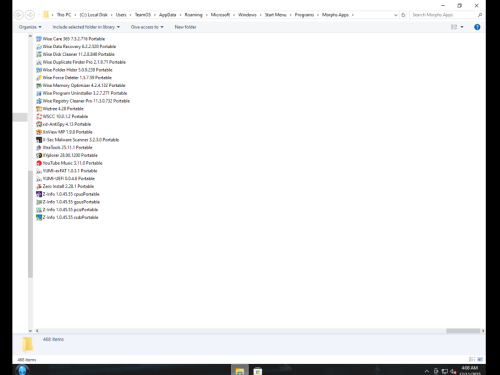500x375 pixels.
Task: Go to Programs in the breadcrumb path
Action: tap(304, 15)
